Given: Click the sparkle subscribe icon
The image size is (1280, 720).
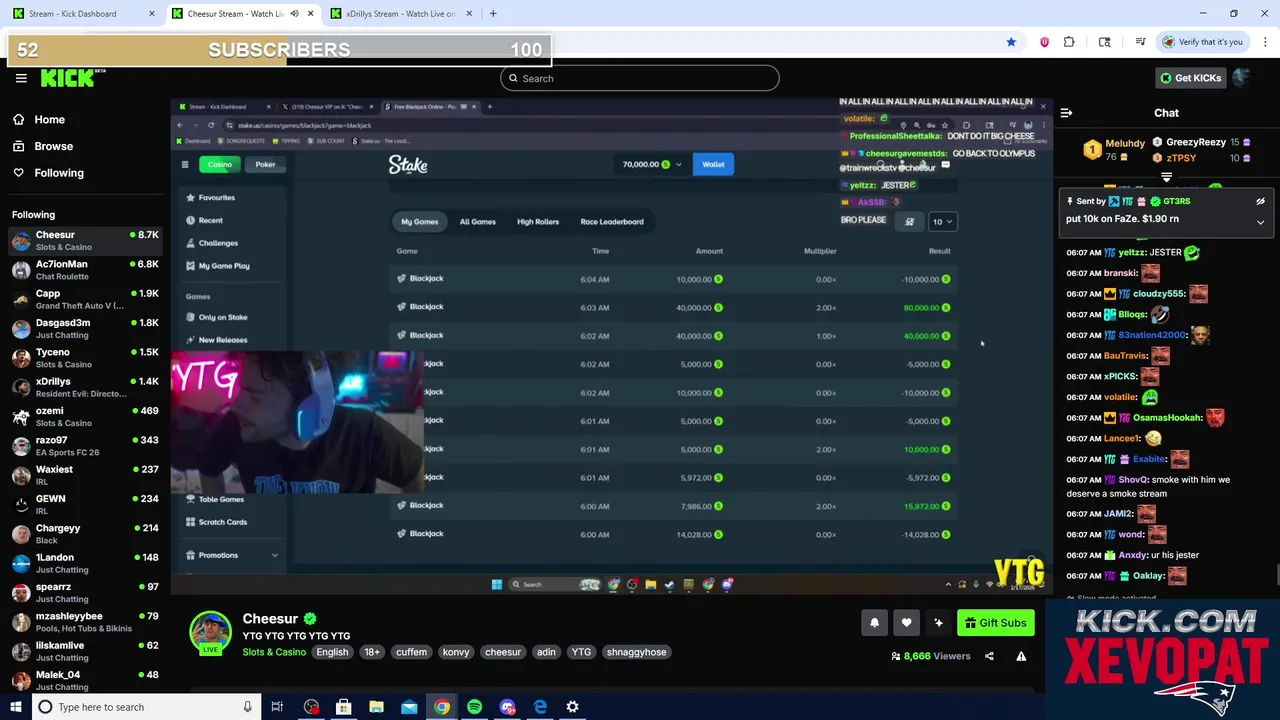Looking at the screenshot, I should point(938,623).
